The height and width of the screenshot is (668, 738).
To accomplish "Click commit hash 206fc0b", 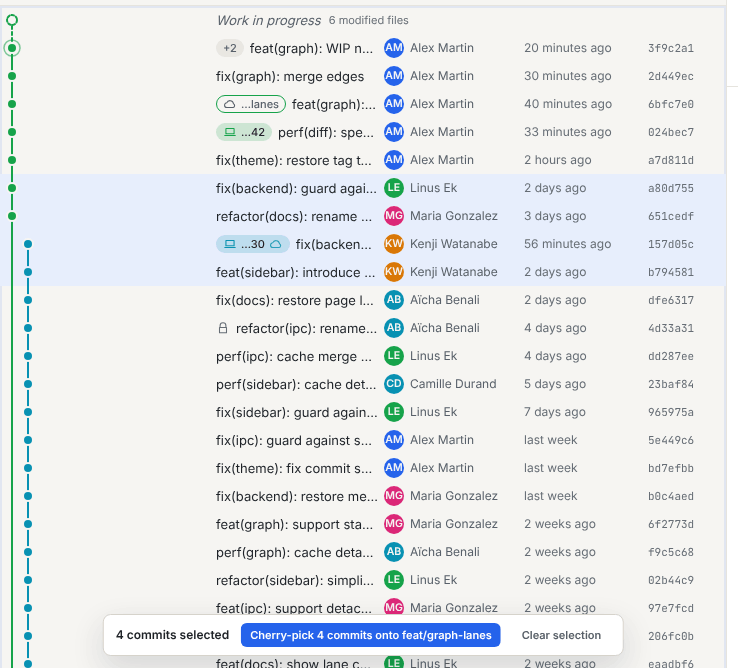I will 671,636.
